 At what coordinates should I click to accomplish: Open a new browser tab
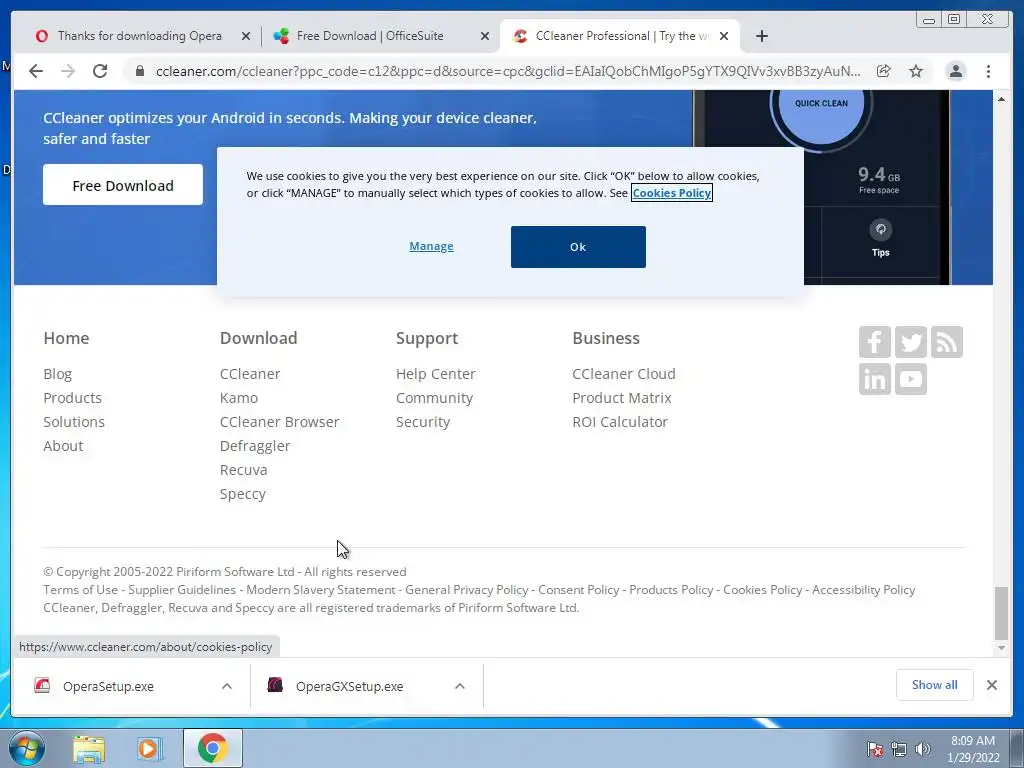(761, 36)
